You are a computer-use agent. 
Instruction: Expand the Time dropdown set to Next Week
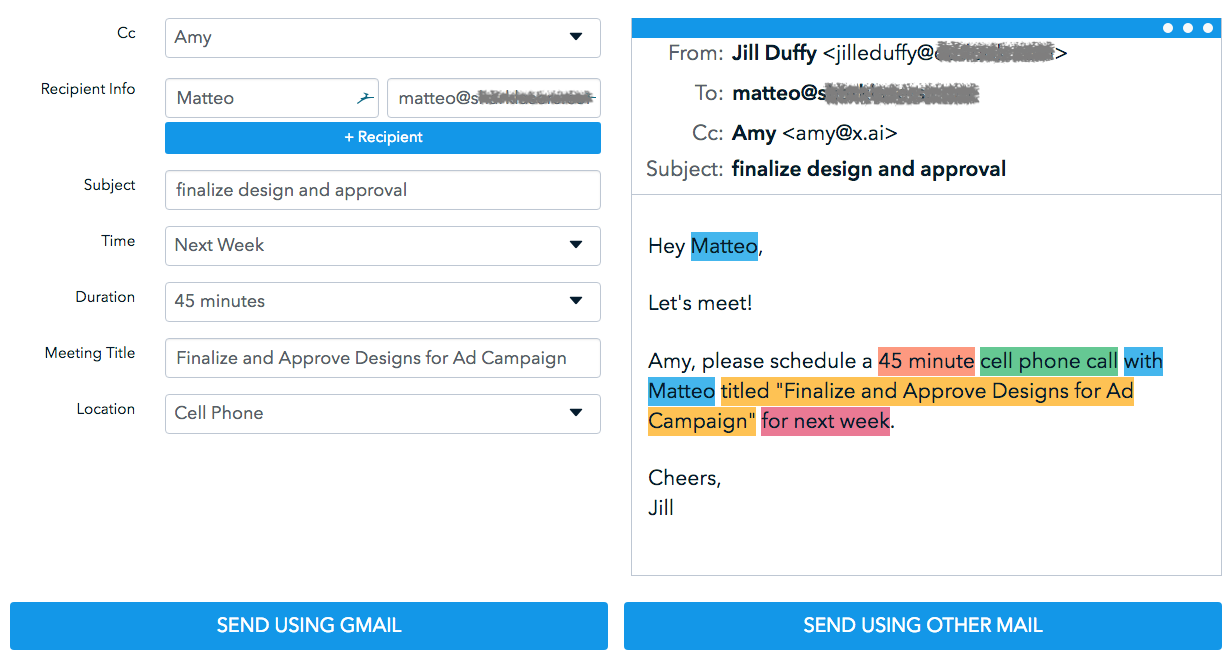[x=382, y=245]
